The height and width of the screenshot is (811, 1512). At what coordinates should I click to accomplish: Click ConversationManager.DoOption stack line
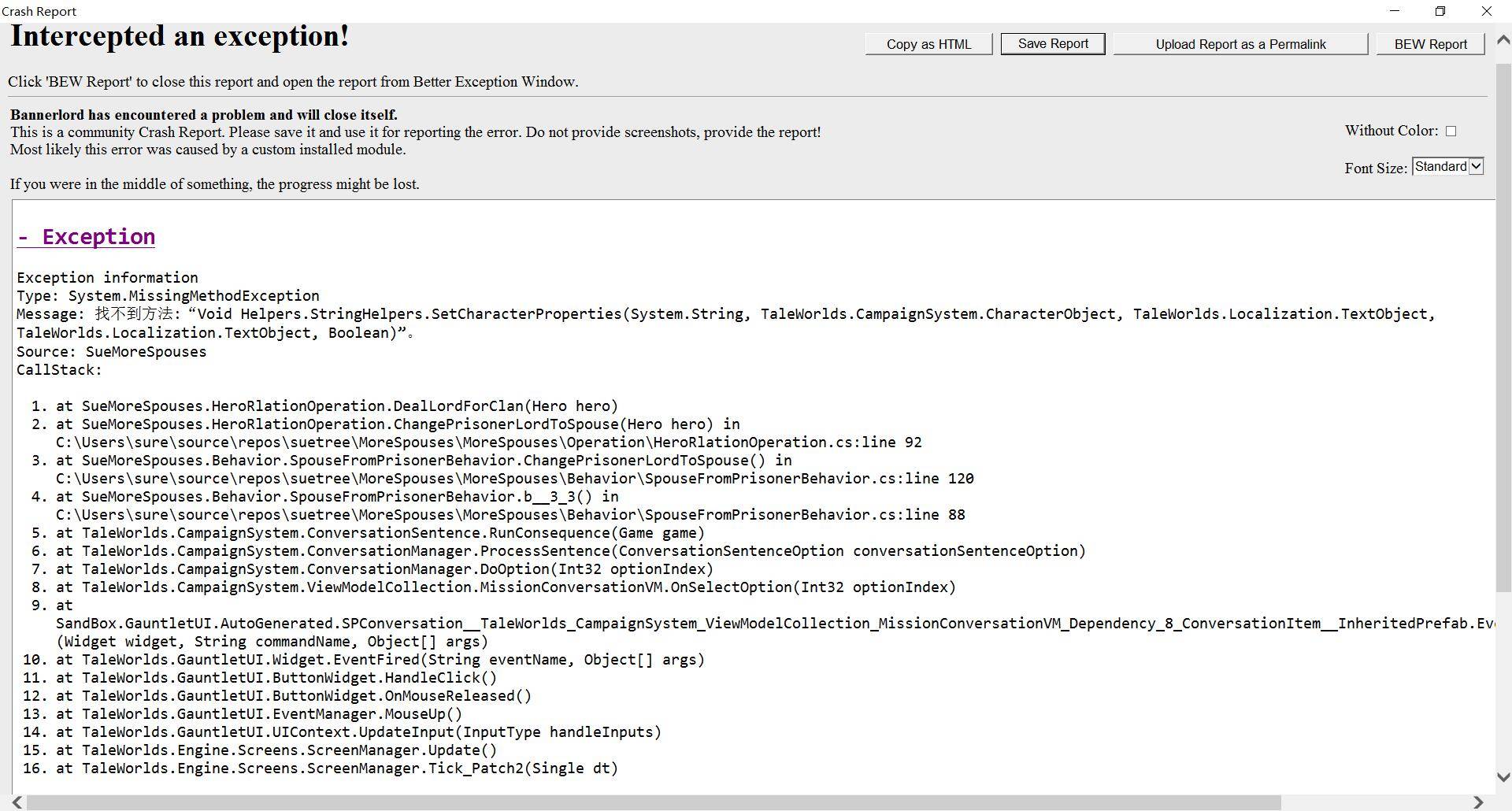coord(384,569)
